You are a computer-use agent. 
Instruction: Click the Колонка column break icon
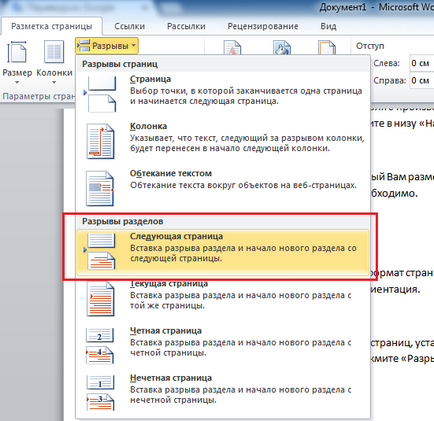click(101, 141)
